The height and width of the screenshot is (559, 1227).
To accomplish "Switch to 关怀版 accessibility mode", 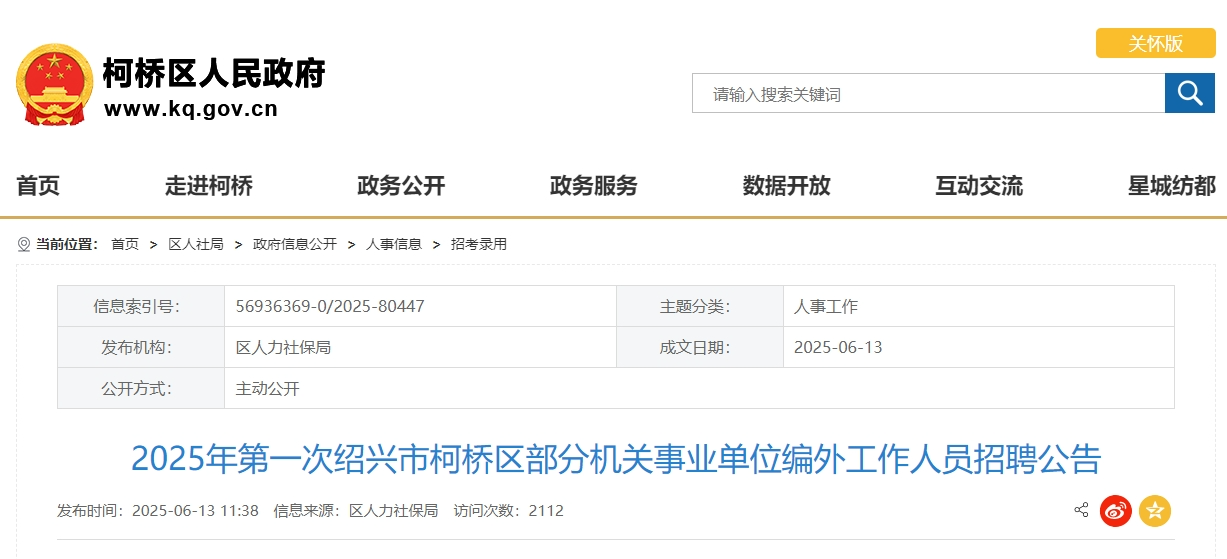I will pyautogui.click(x=1155, y=43).
